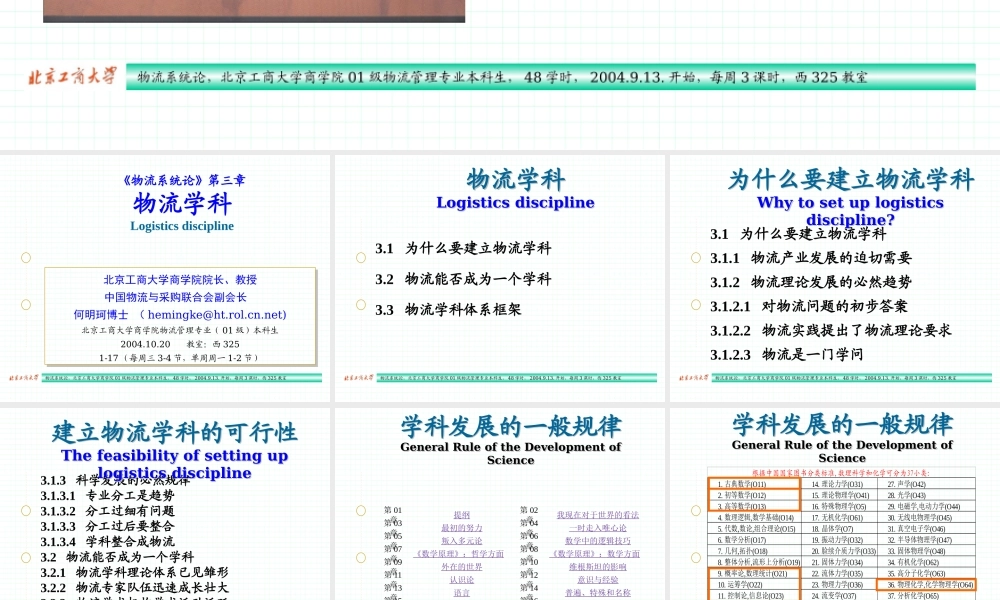Click '3.1.2.1 对物流问题的初步答案' item

coord(809,306)
